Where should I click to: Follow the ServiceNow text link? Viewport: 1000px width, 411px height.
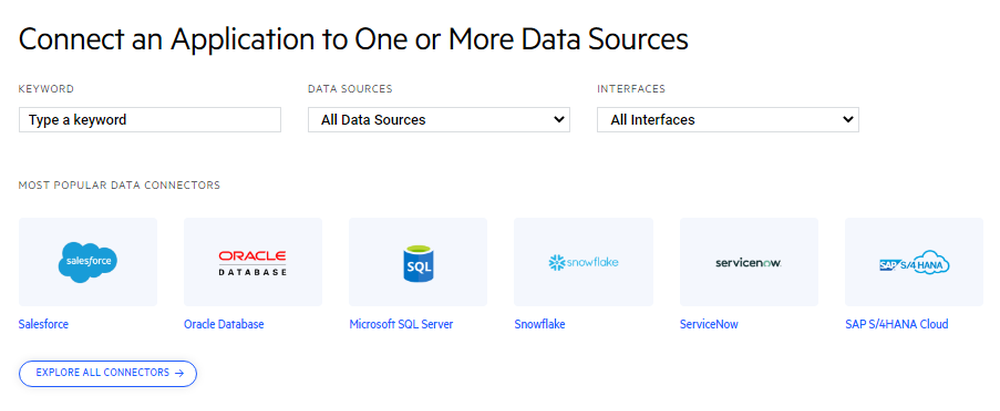coord(709,324)
